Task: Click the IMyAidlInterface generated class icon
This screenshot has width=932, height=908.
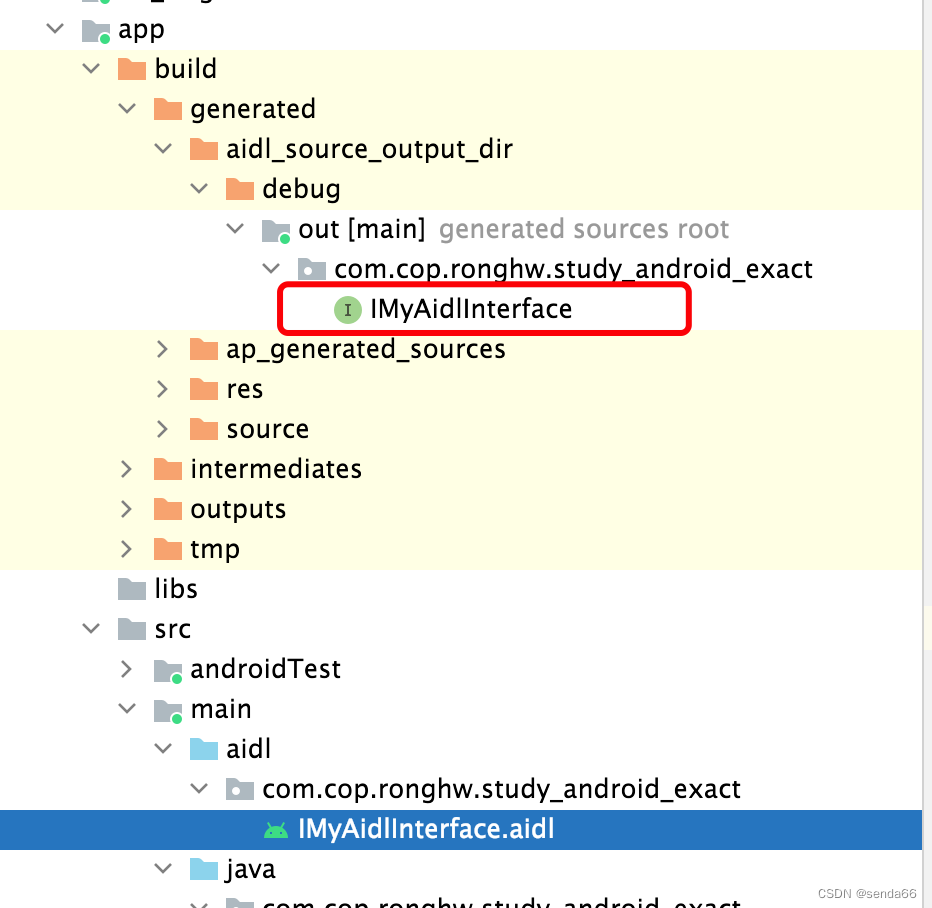Action: tap(347, 310)
